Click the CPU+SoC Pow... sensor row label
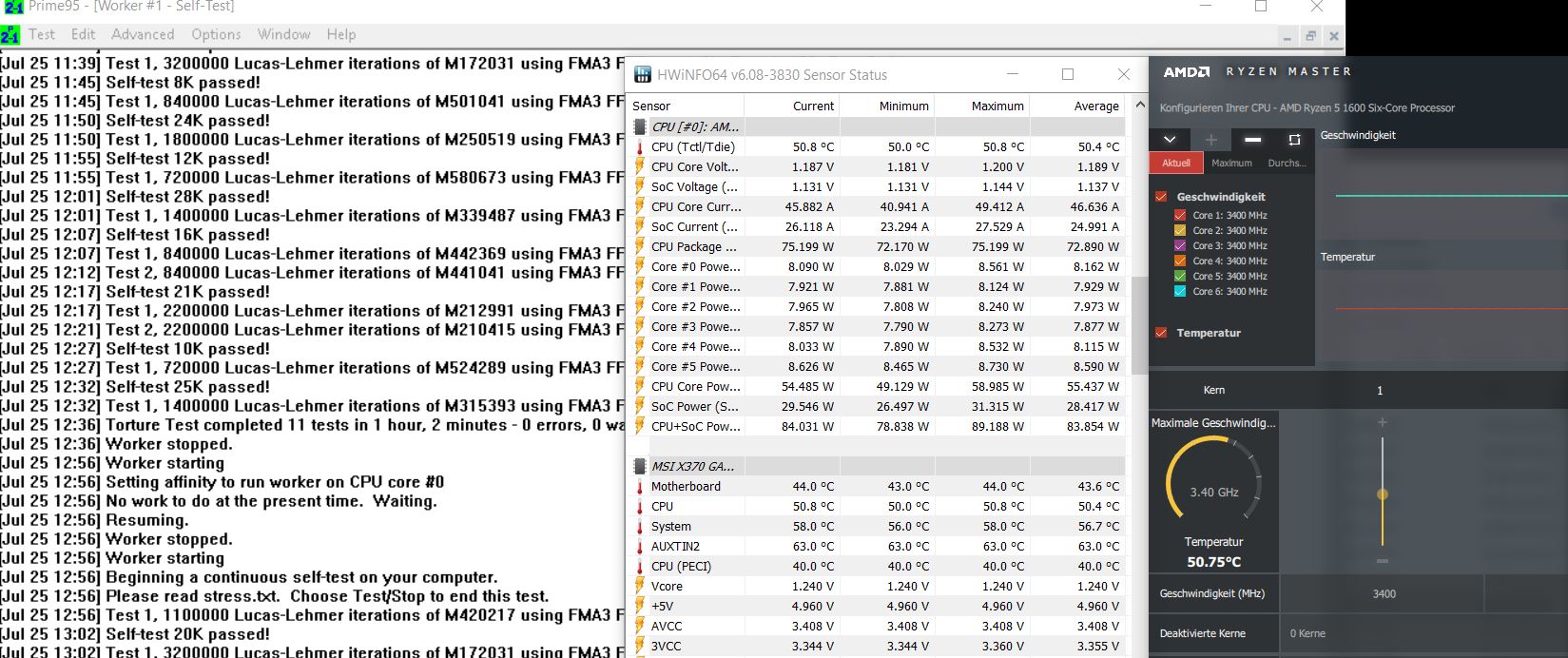Screen dimensions: 1568x658 tap(696, 426)
